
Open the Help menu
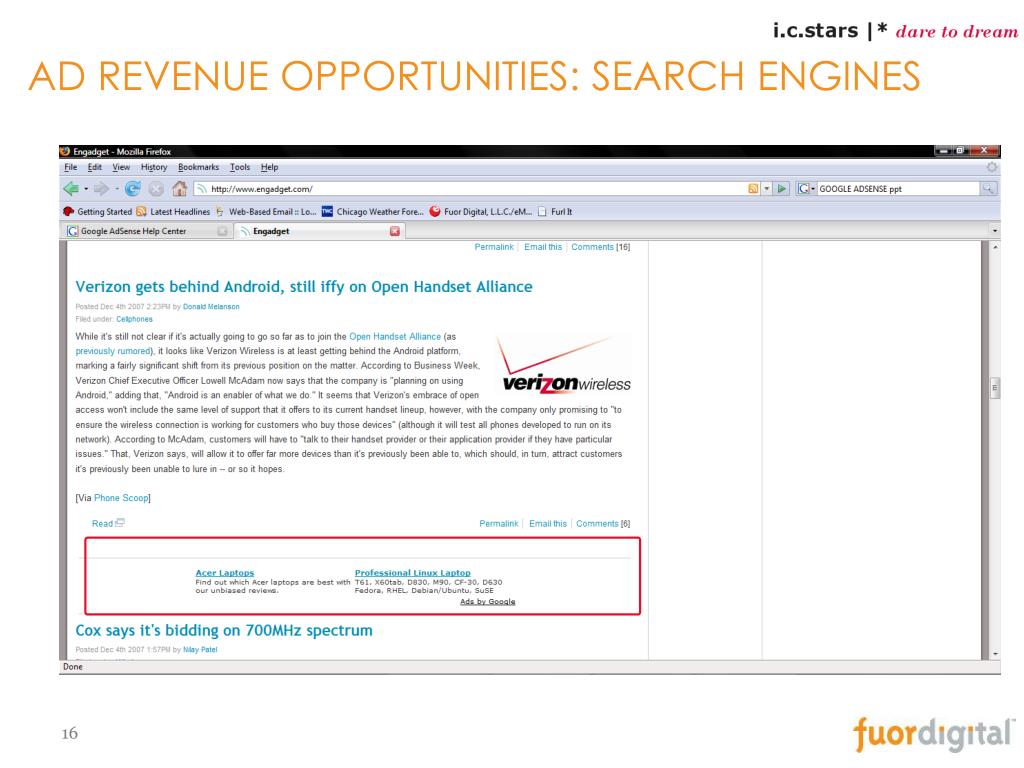[269, 167]
